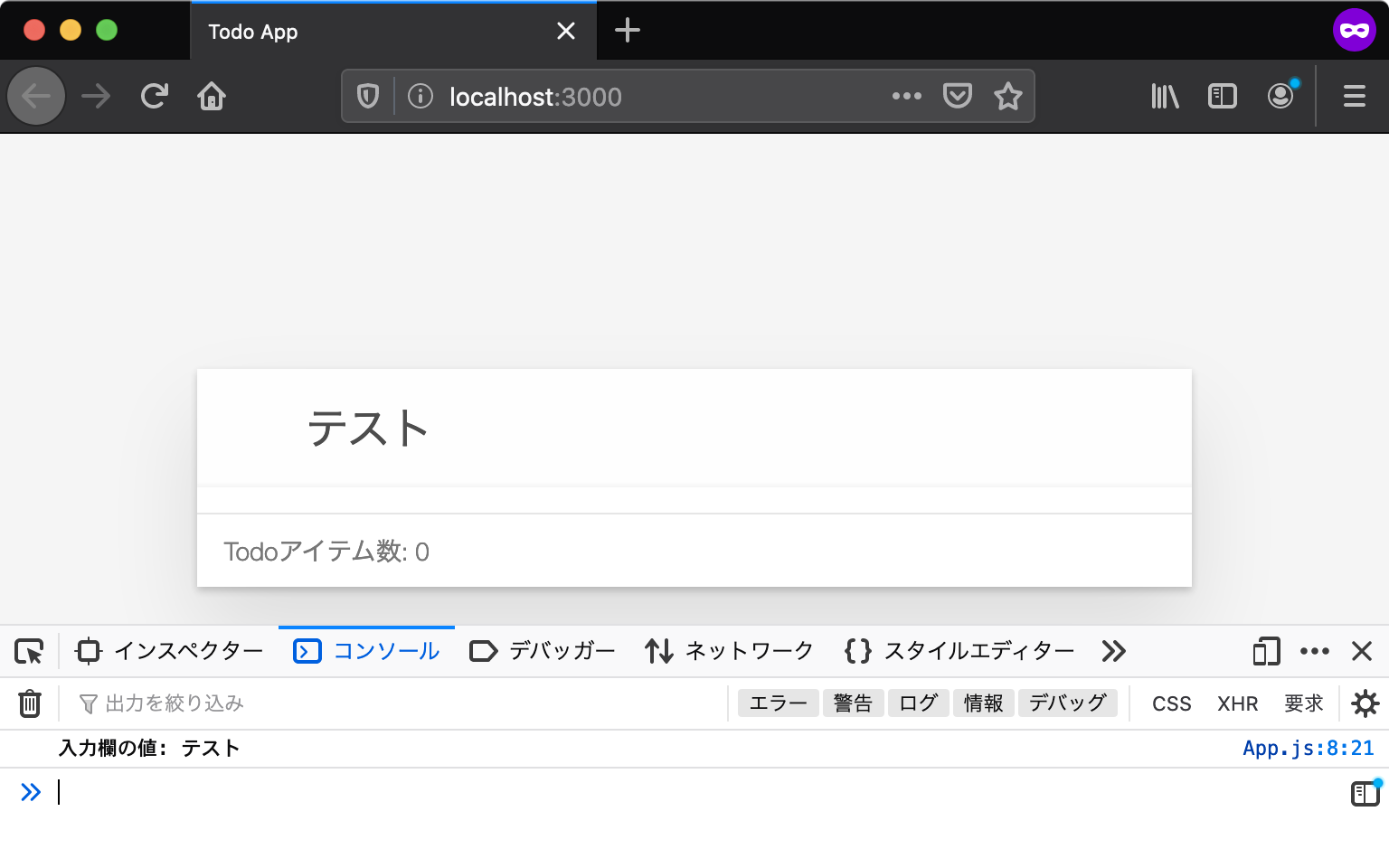The image size is (1389, 868).
Task: Open the App.js:8:21 source link
Action: pos(1308,748)
